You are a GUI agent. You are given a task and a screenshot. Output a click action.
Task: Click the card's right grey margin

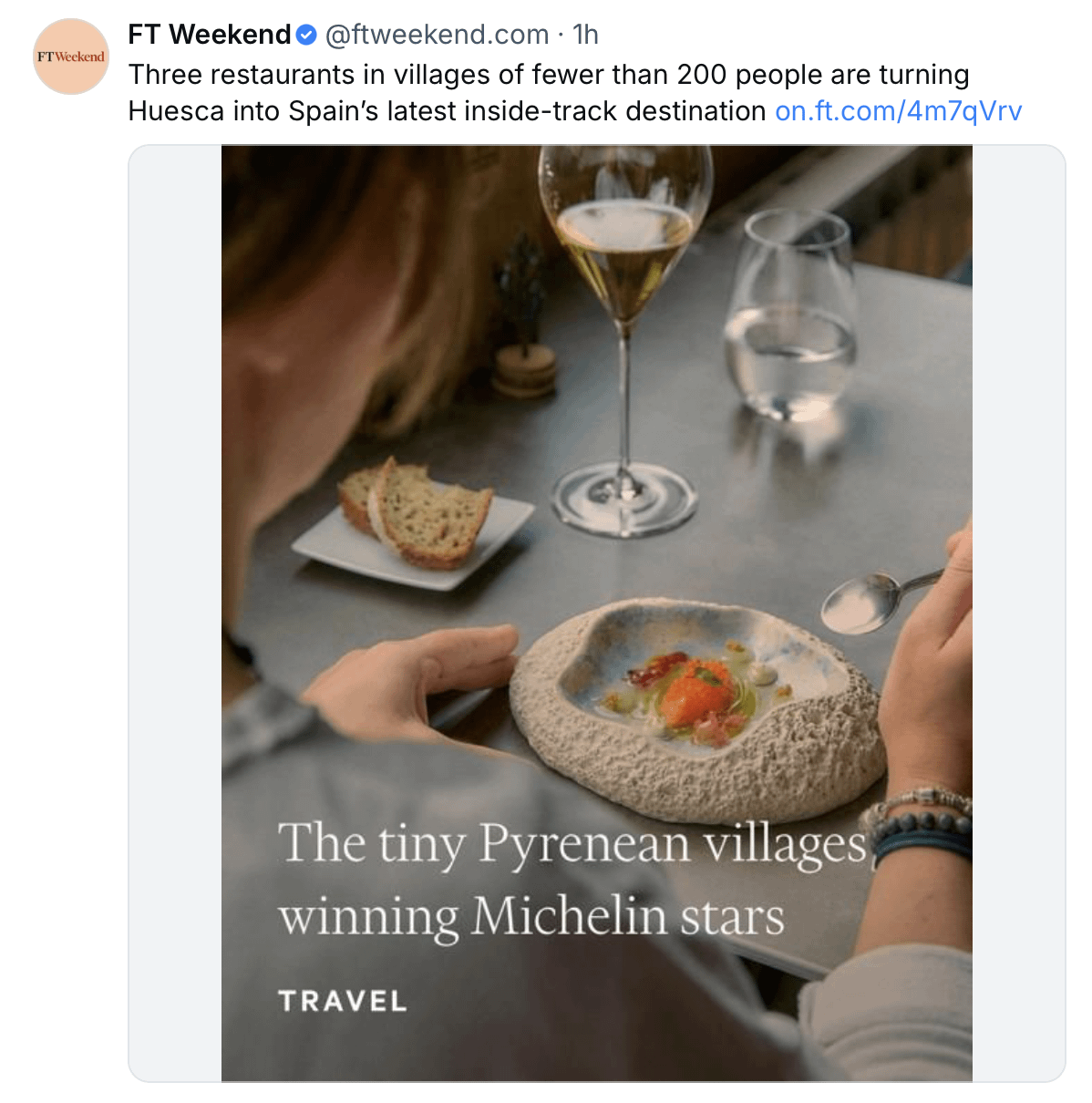pyautogui.click(x=1018, y=613)
